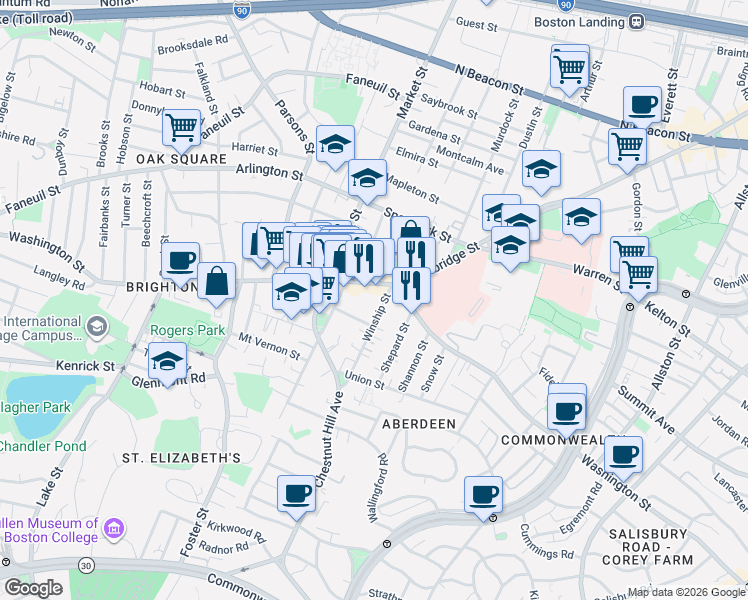Open the coffee marker below Summit Ave
The width and height of the screenshot is (748, 600).
[623, 455]
